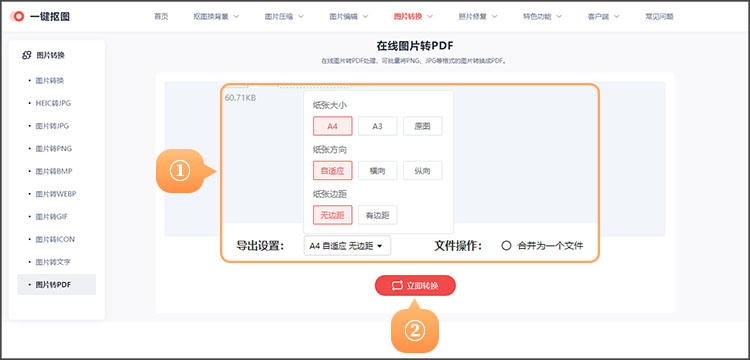
Task: Open the 导出设置 A4 自适应 无边距 dropdown
Action: [x=347, y=246]
